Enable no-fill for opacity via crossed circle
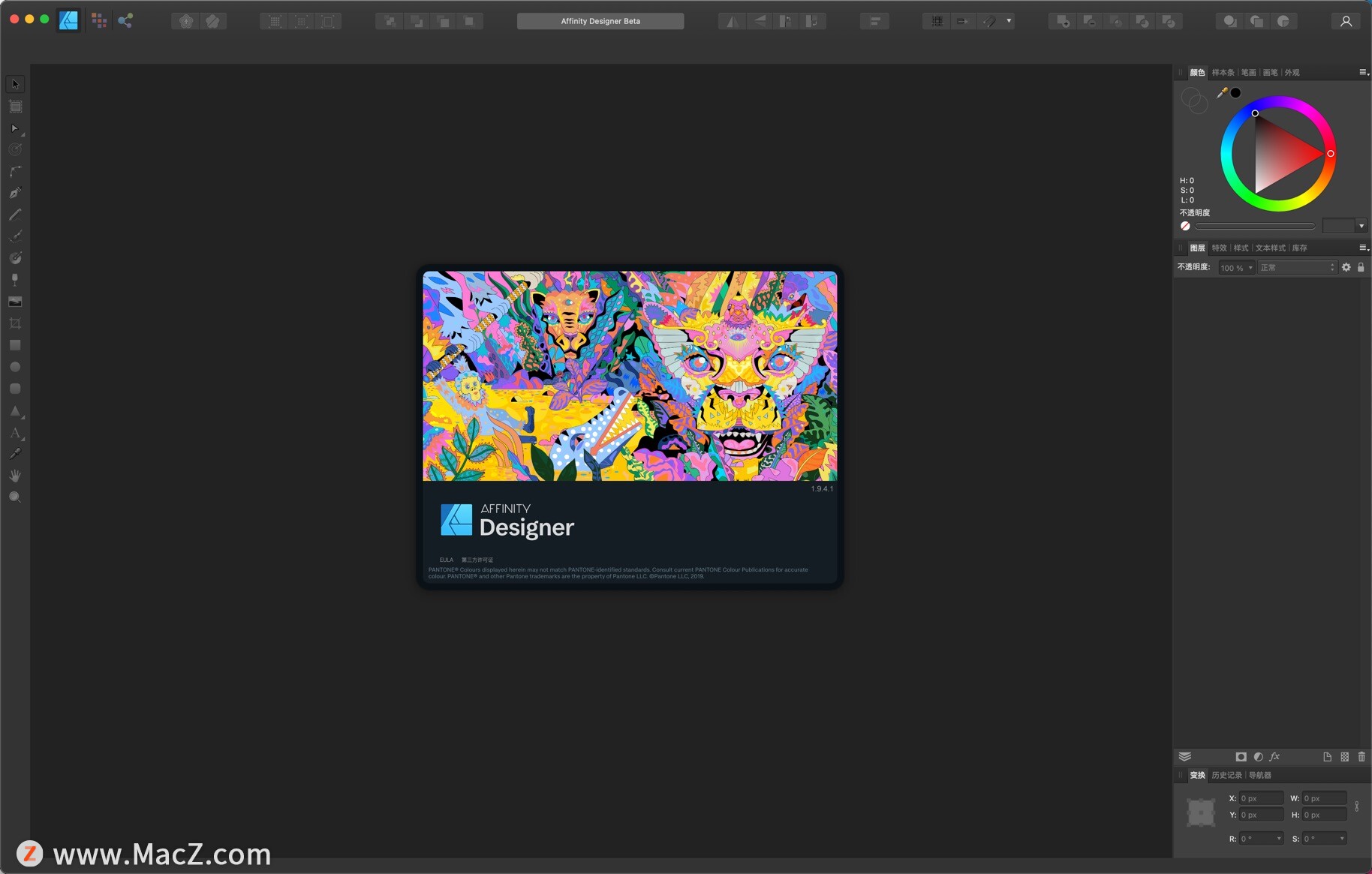 pos(1185,226)
